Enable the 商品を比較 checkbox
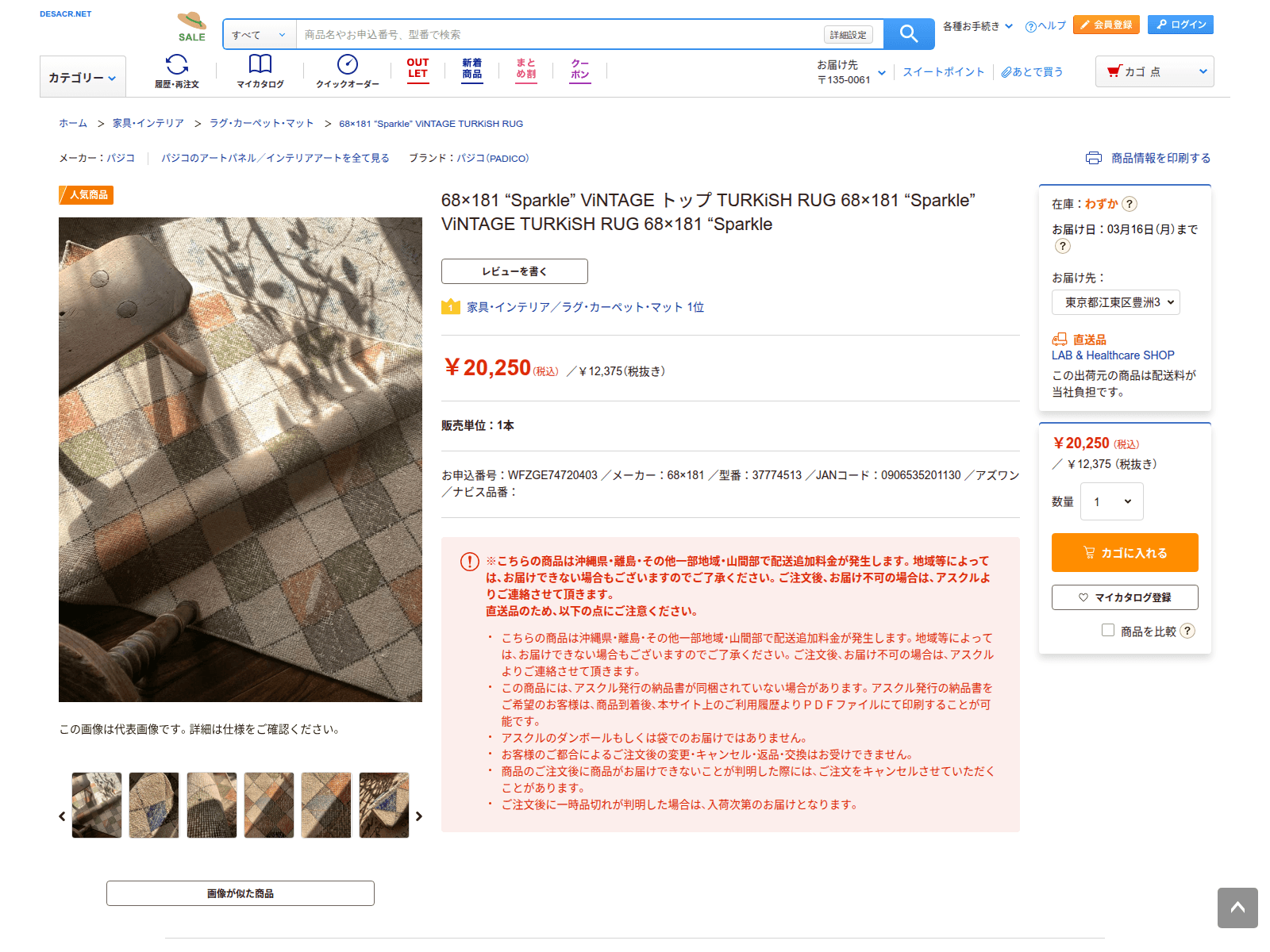Screen dimensions: 1270x952 click(1108, 630)
